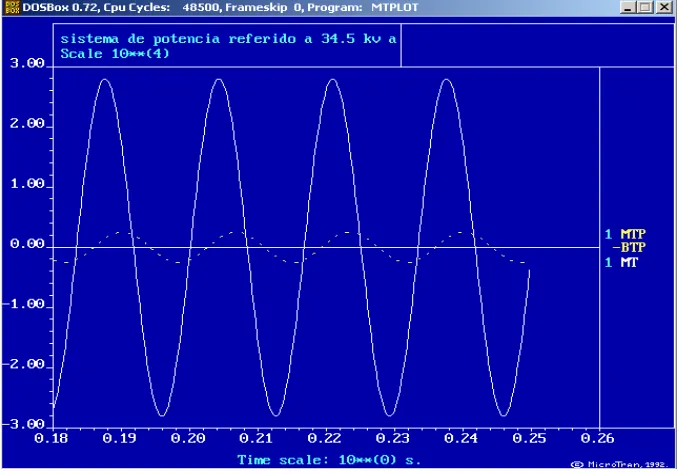Viewport: 682px width, 474px height.
Task: Click the MTP legend entry
Action: point(633,234)
